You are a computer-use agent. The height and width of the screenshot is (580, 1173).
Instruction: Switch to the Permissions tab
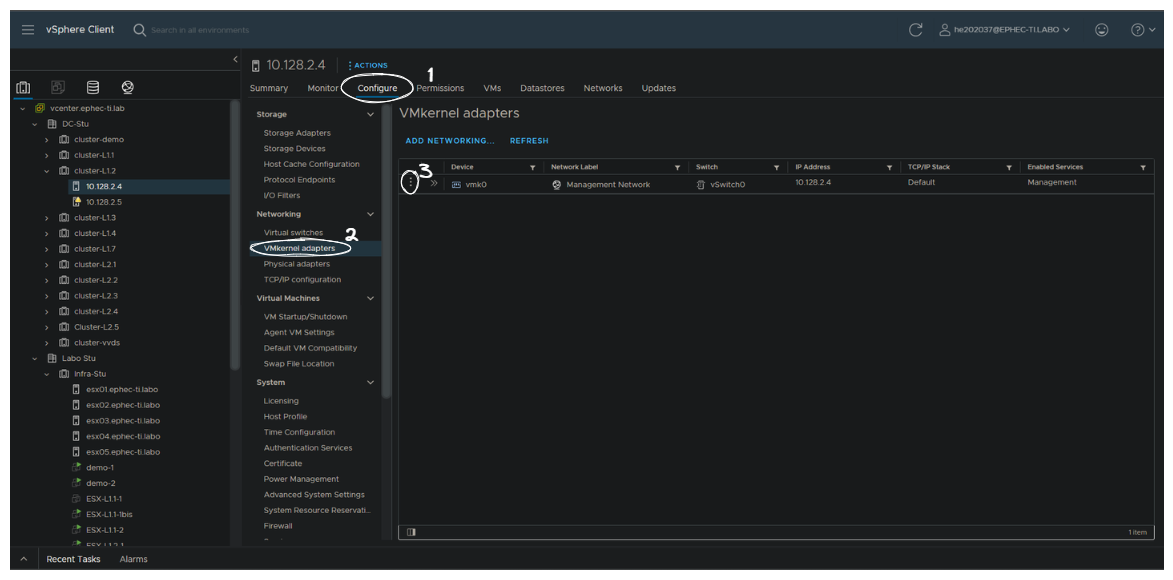[440, 88]
